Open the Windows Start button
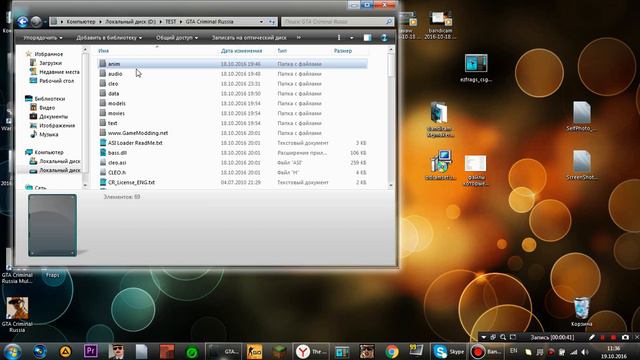The image size is (640, 360). [x=13, y=351]
